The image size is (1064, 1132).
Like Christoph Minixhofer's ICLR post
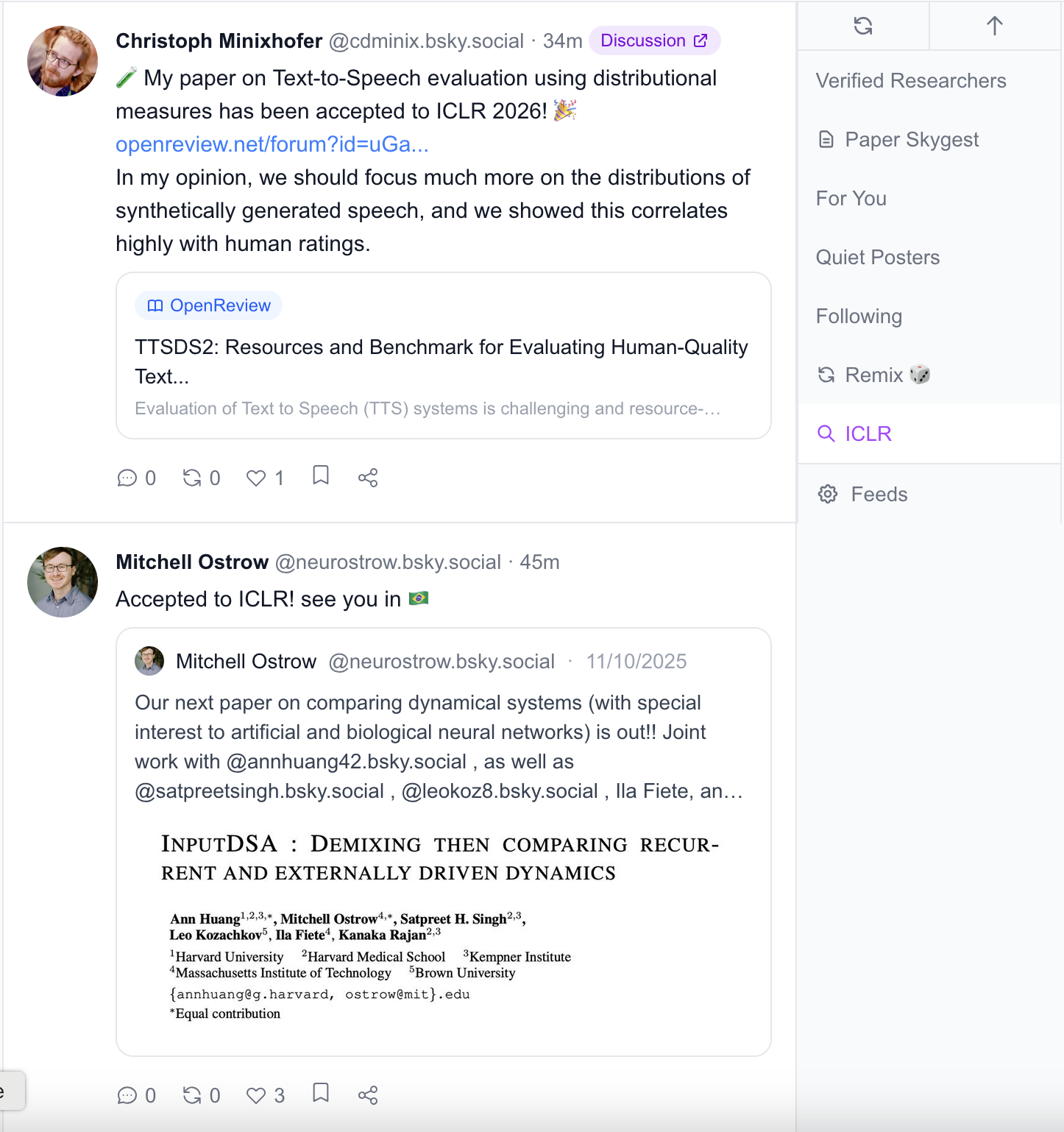point(257,478)
